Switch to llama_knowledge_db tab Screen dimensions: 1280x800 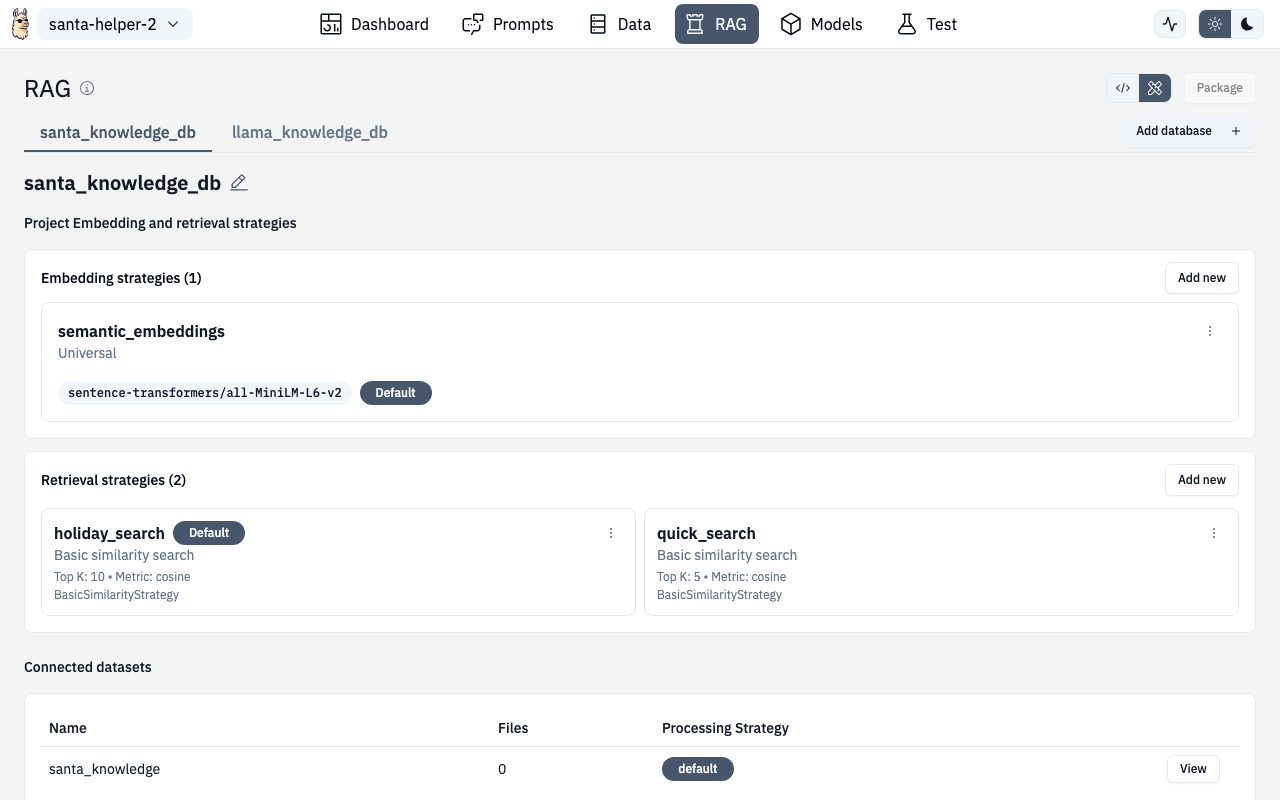pos(310,132)
